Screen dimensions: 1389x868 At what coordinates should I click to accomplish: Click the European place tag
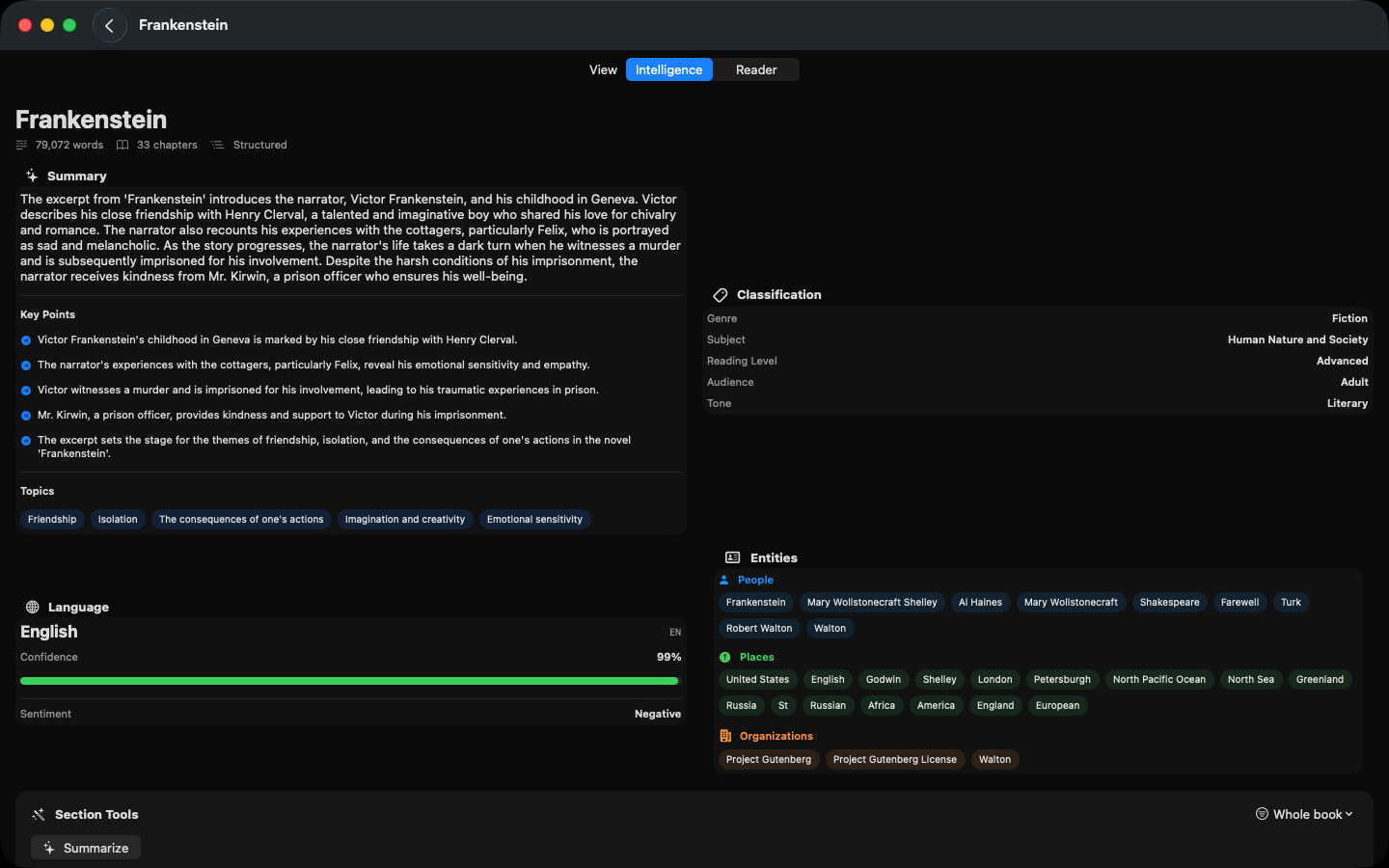coord(1057,705)
